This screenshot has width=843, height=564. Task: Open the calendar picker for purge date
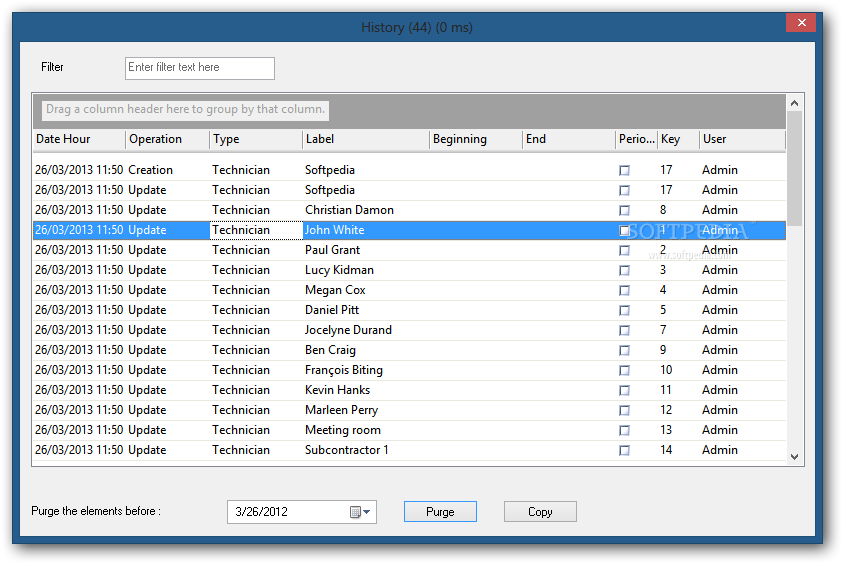pyautogui.click(x=360, y=512)
